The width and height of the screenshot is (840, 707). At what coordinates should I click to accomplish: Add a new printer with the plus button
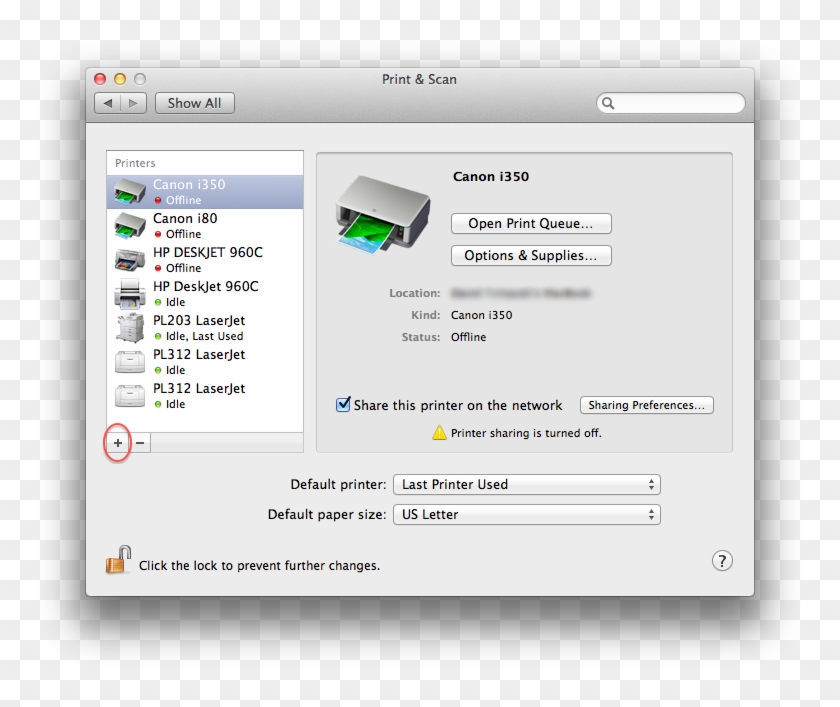click(117, 443)
